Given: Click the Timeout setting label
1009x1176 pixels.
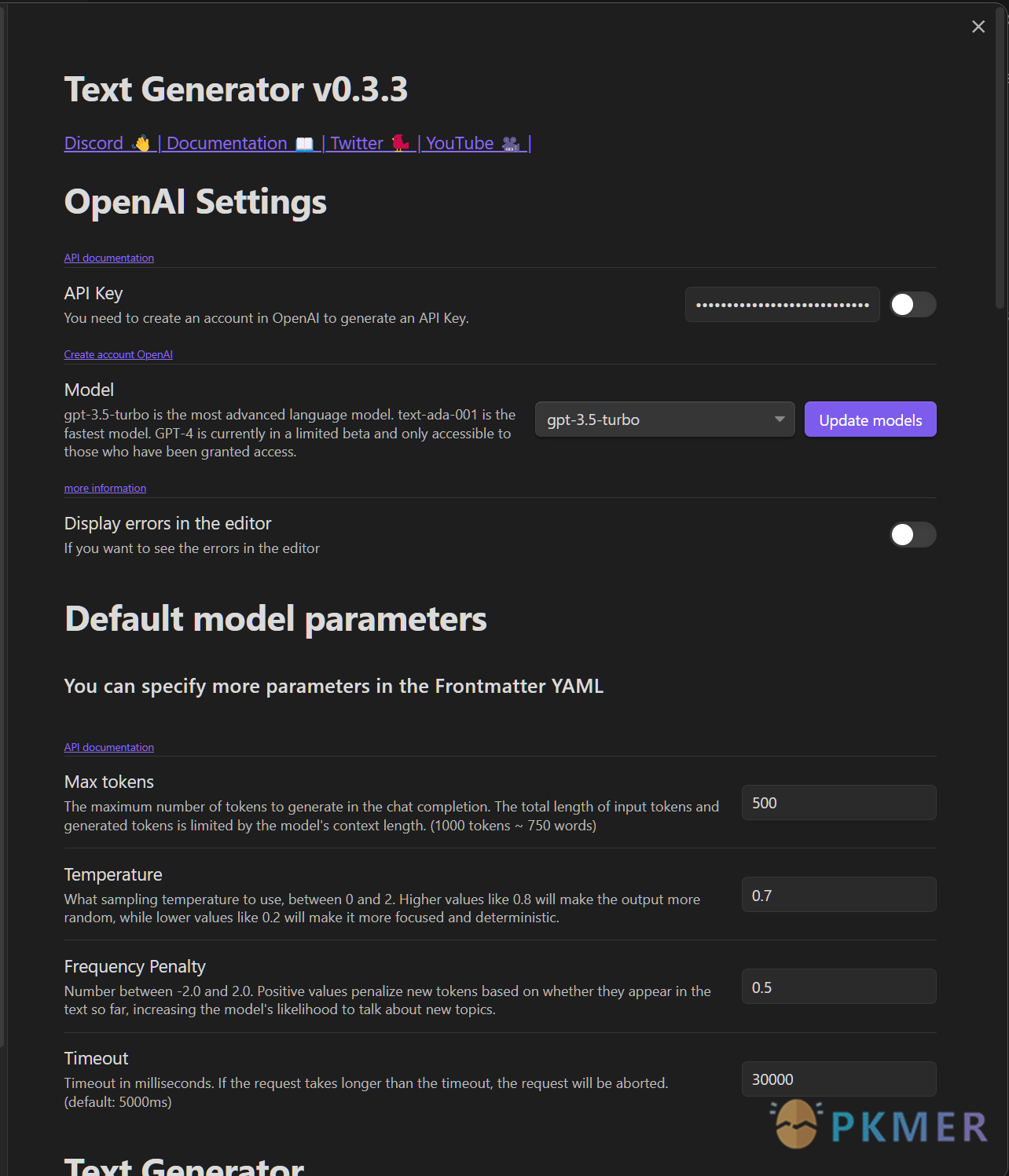Looking at the screenshot, I should point(96,1058).
